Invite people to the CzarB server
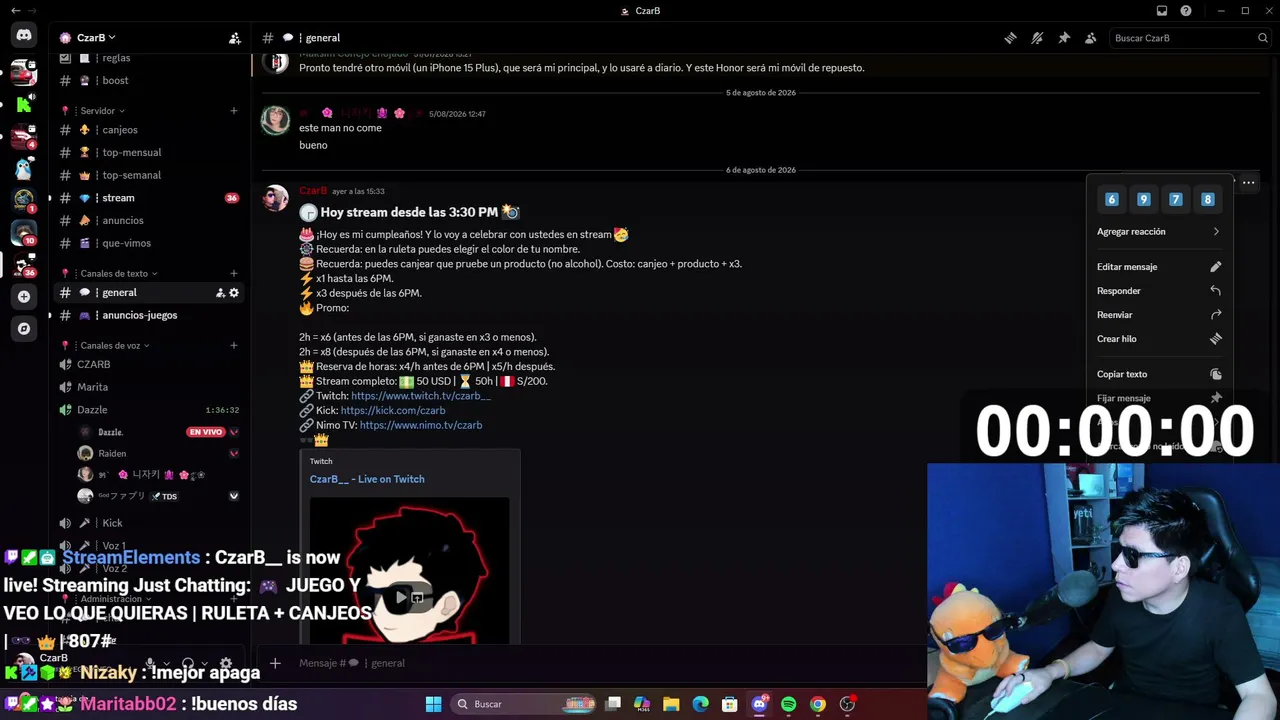Image resolution: width=1280 pixels, height=720 pixels. pos(234,38)
